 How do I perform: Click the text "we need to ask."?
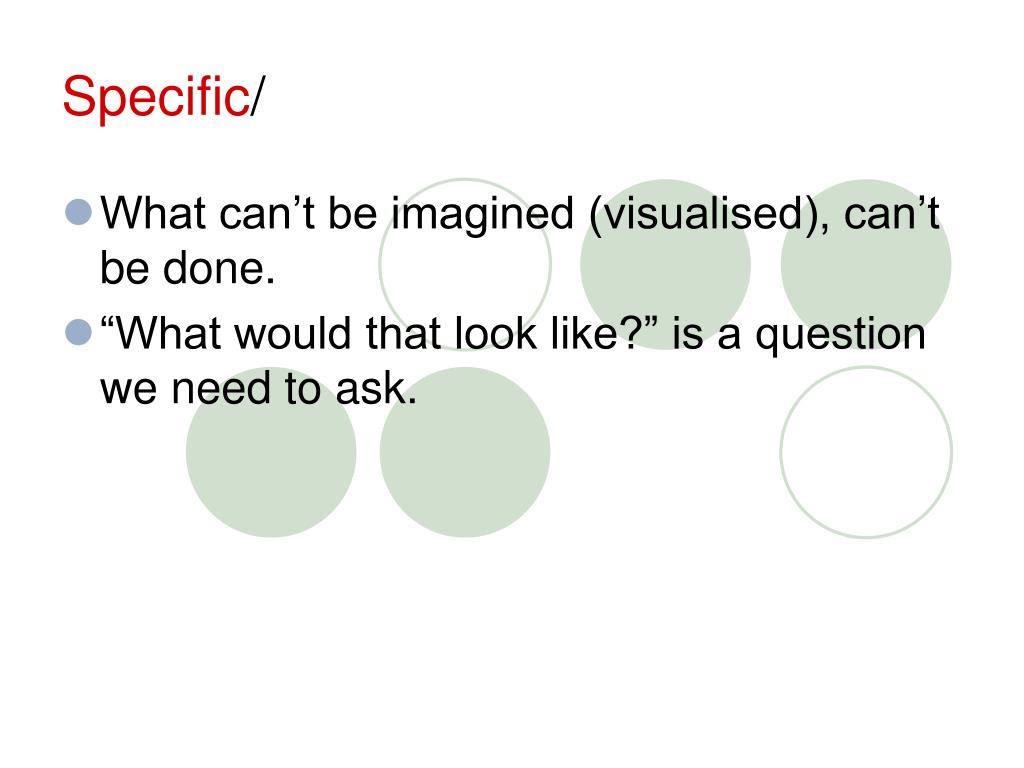[259, 389]
